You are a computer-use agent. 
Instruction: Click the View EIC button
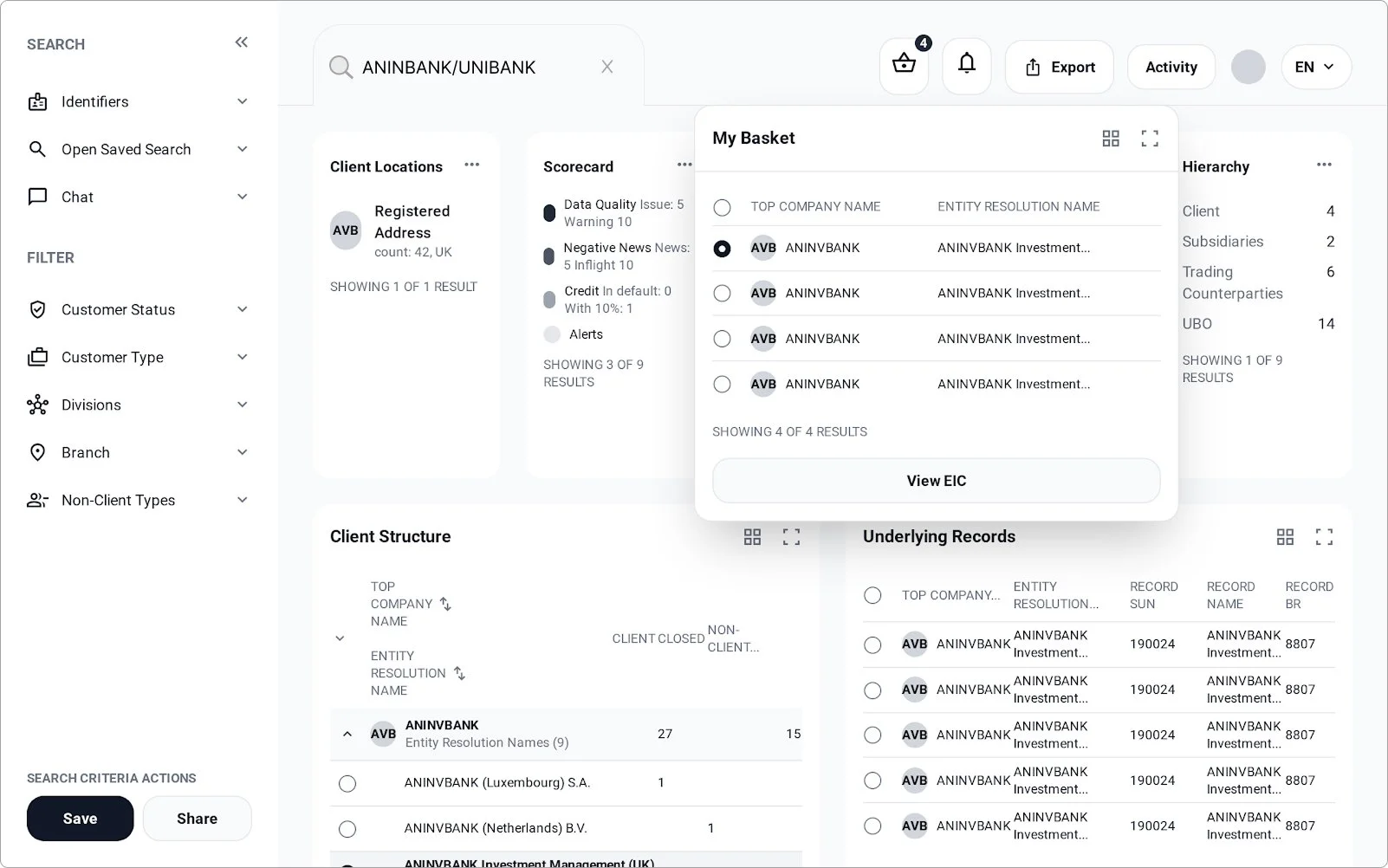point(936,480)
